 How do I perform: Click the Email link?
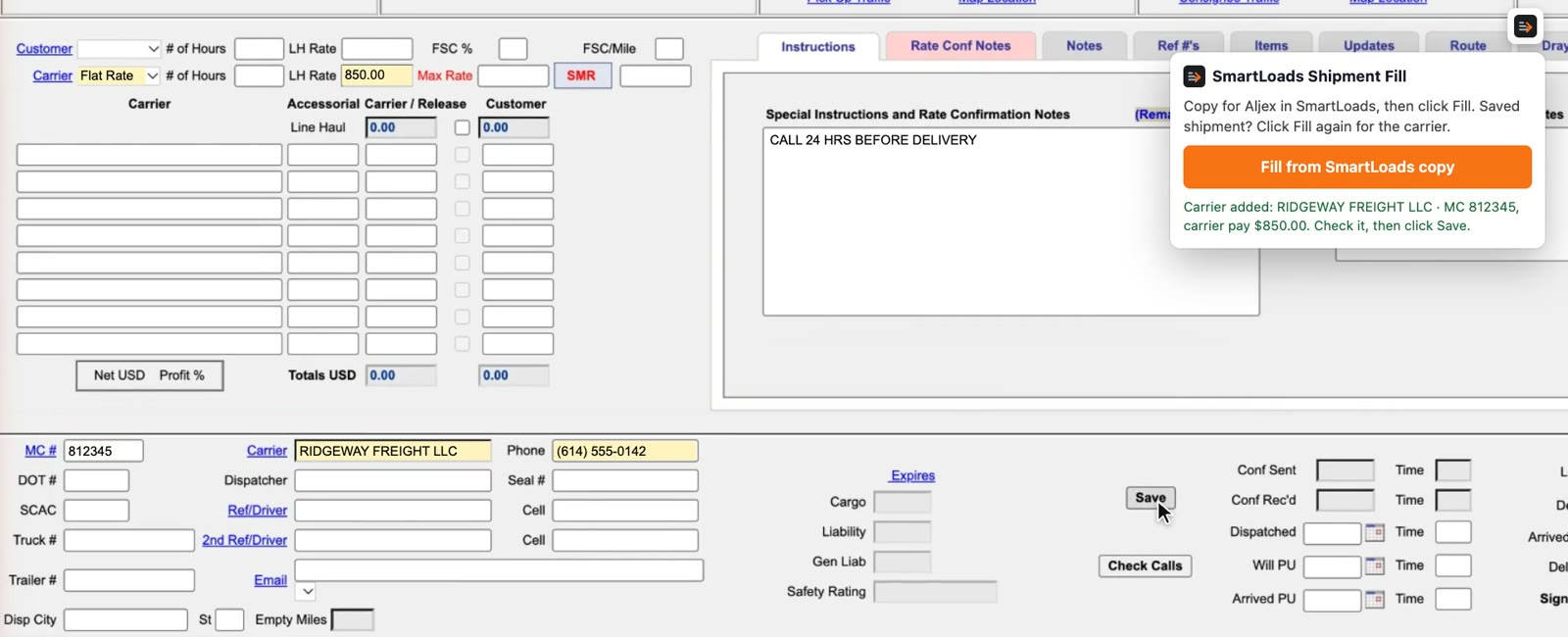point(270,580)
